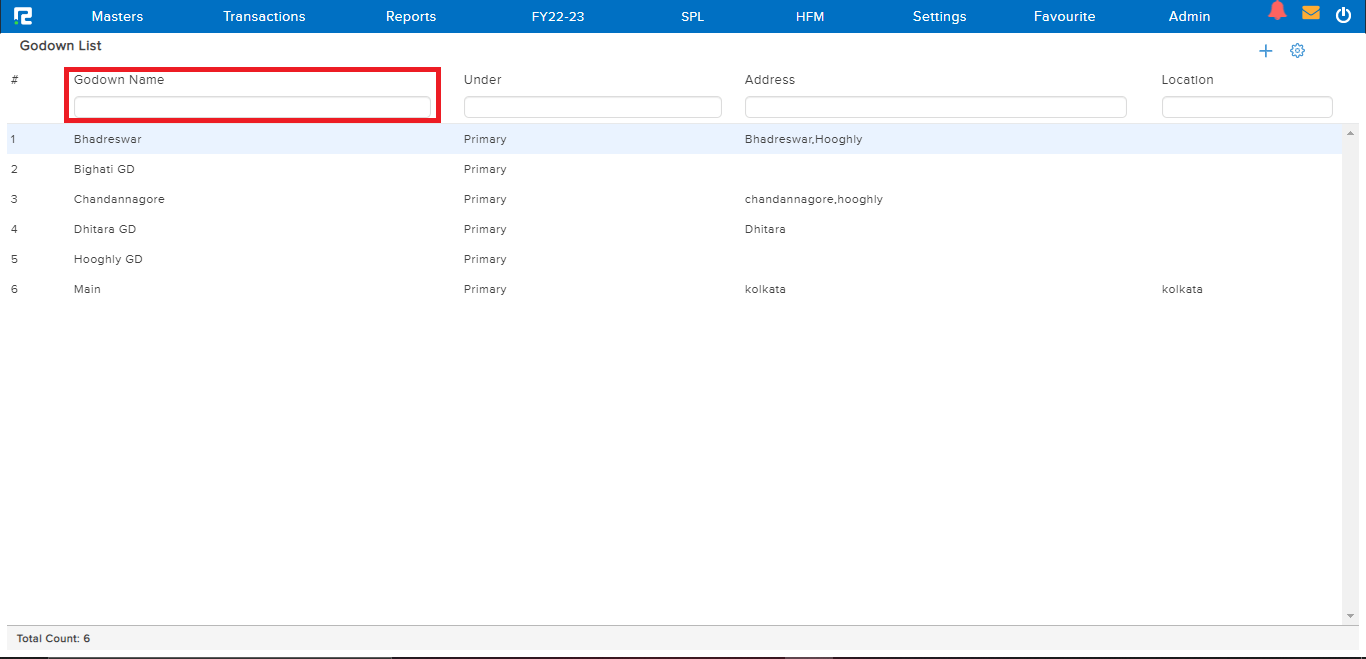Select the Chandannagore godown row
Image resolution: width=1366 pixels, height=659 pixels.
pyautogui.click(x=119, y=199)
